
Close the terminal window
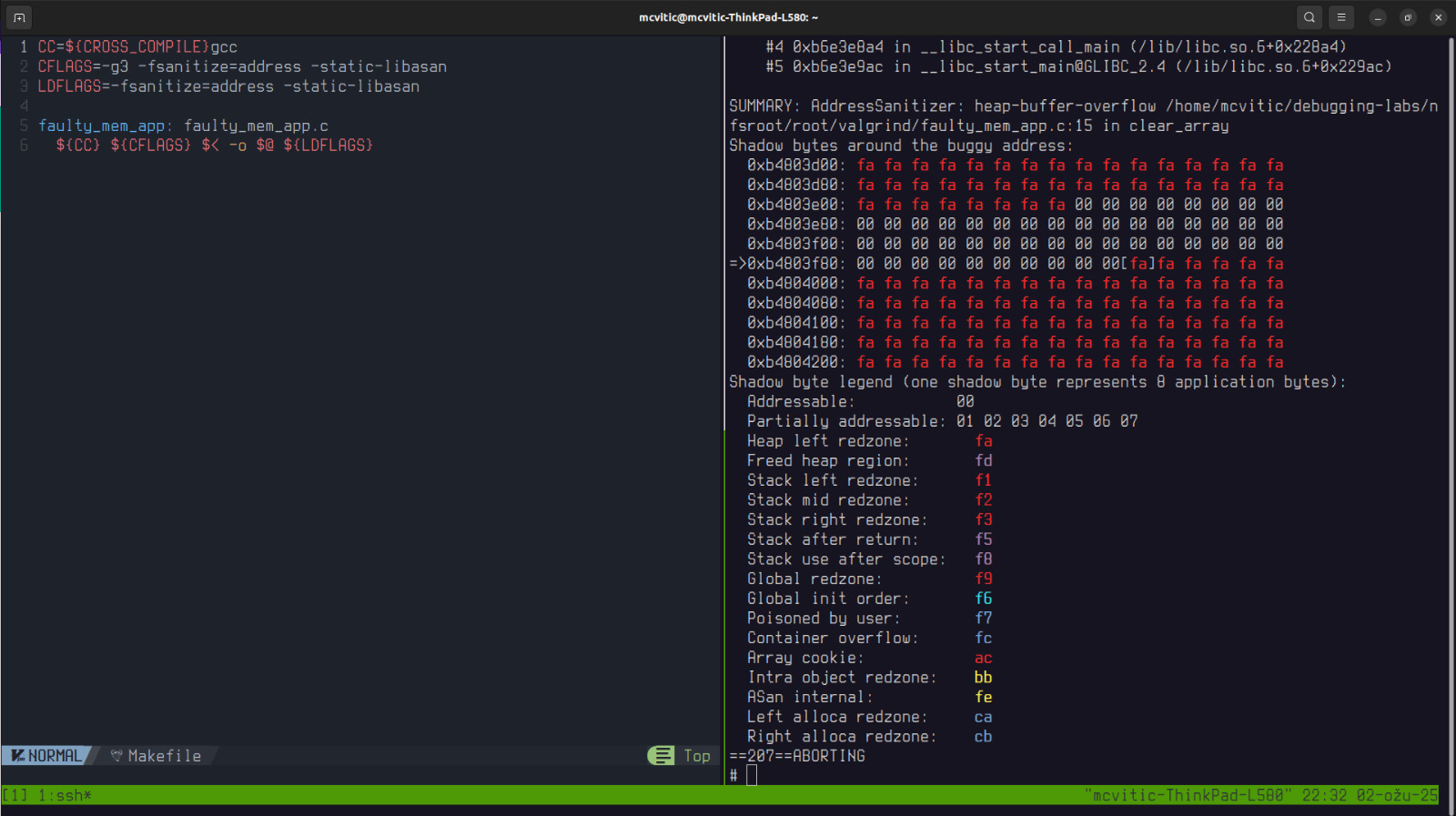(x=1438, y=17)
